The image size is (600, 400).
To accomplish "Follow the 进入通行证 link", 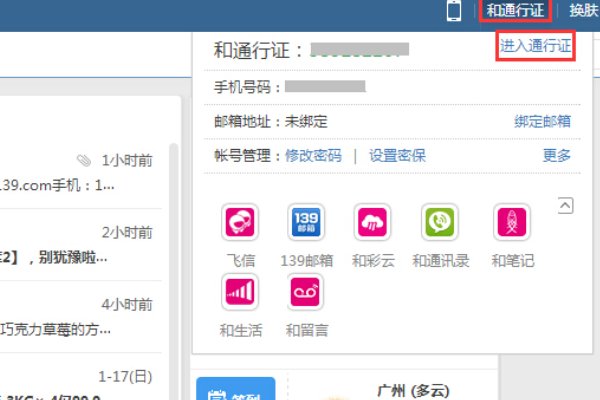I will (535, 46).
